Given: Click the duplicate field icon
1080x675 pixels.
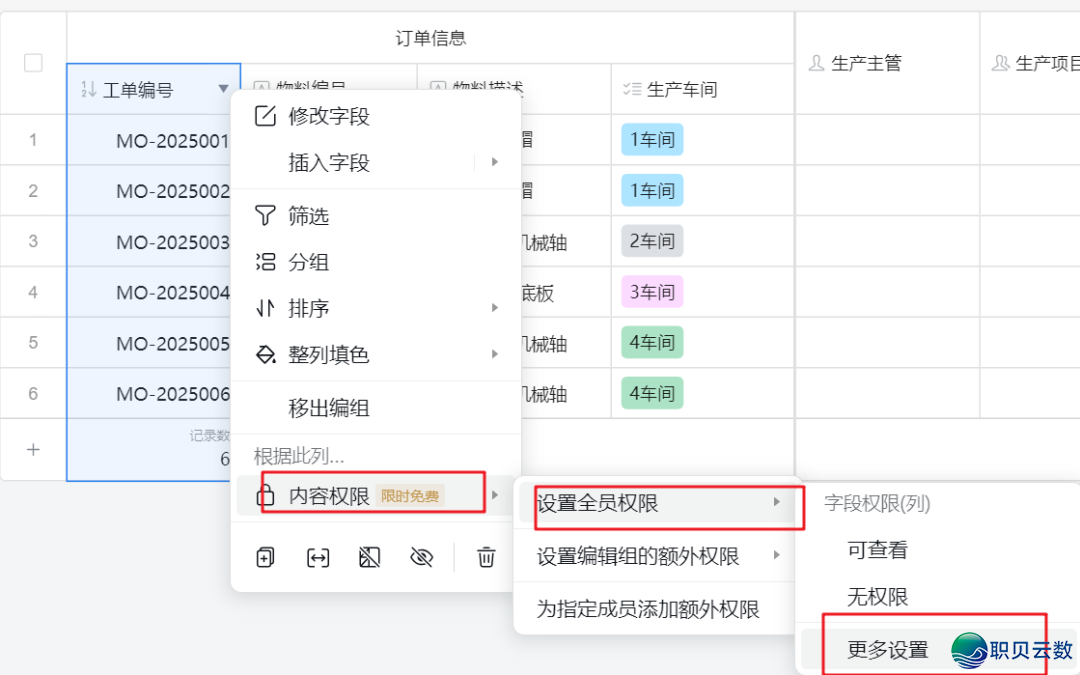Looking at the screenshot, I should (265, 558).
